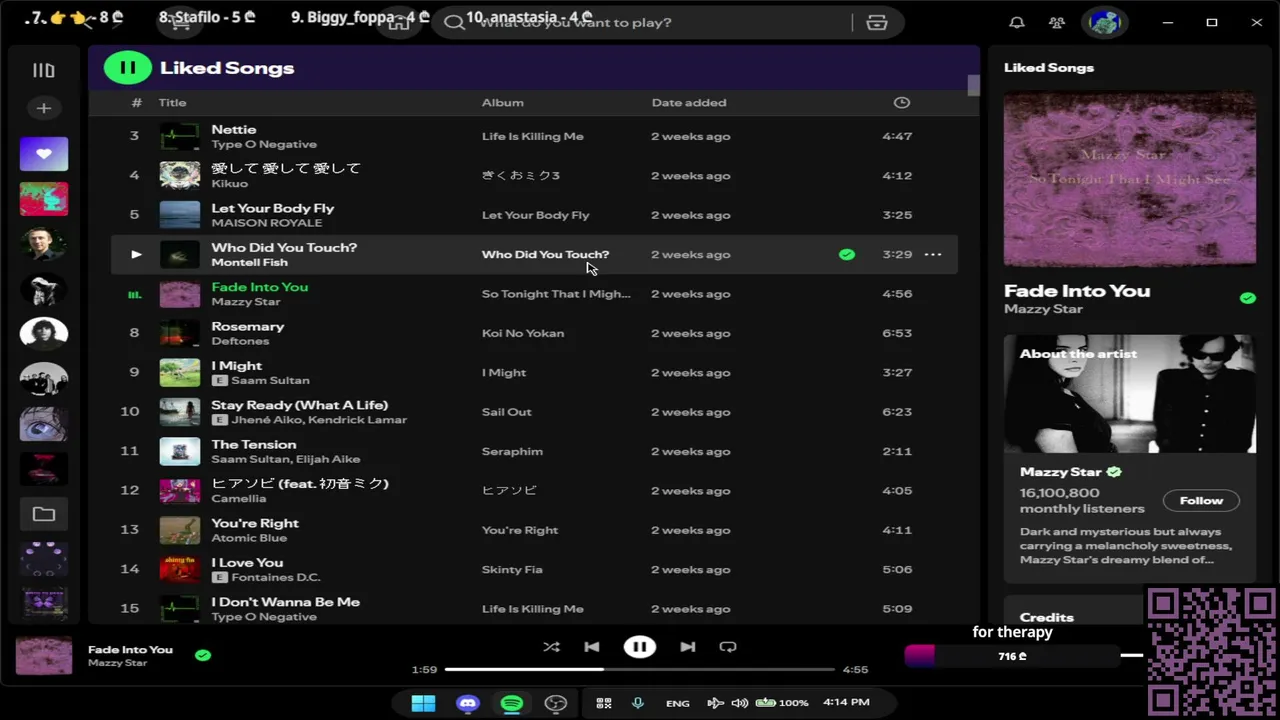Open the album link 'Koi No Yokan'
1280x720 pixels.
[523, 333]
